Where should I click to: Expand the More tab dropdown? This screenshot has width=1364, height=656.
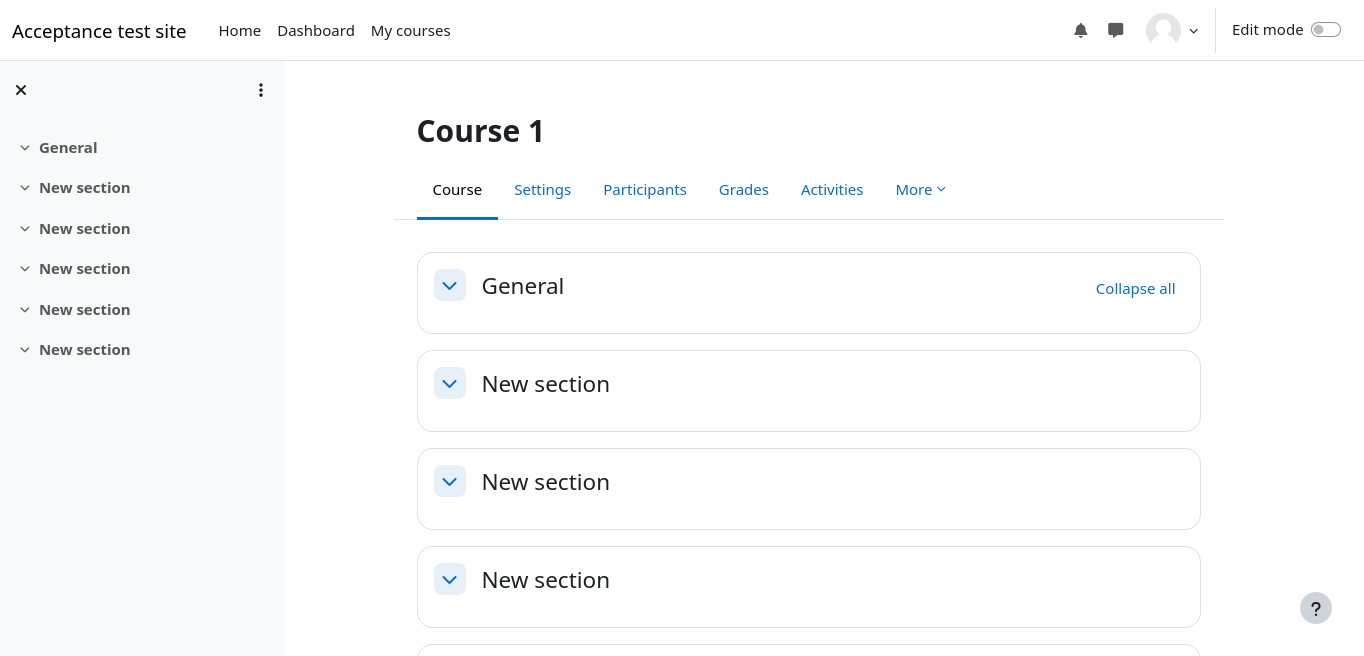point(920,190)
